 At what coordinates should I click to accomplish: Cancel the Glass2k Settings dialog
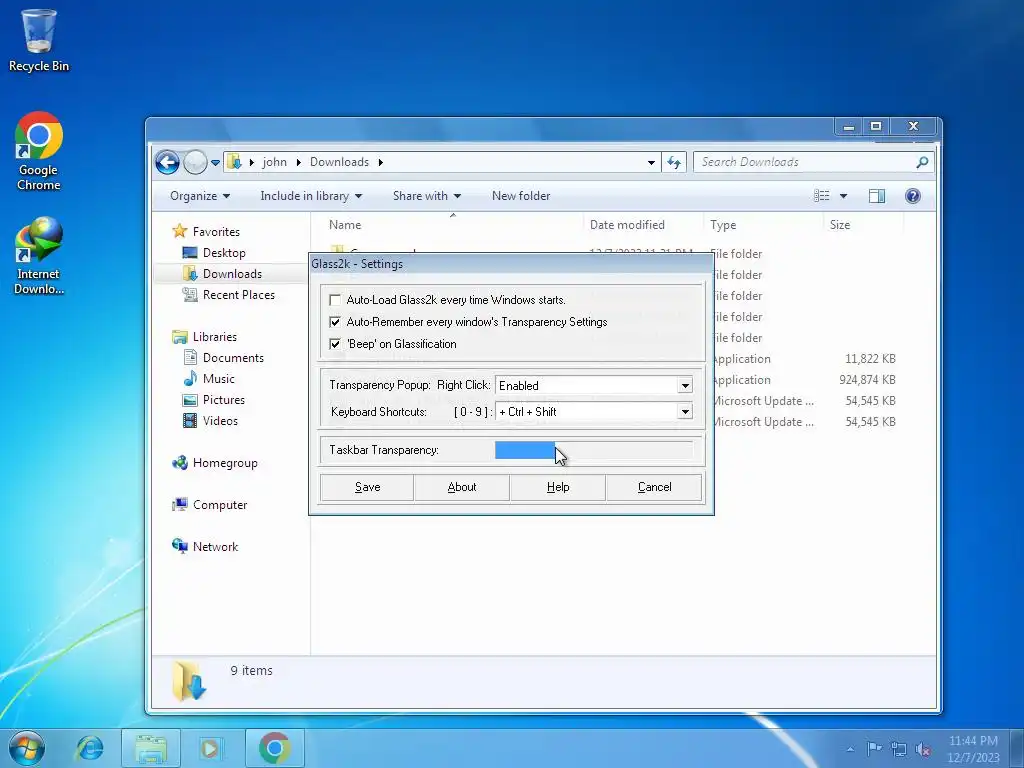pyautogui.click(x=654, y=487)
